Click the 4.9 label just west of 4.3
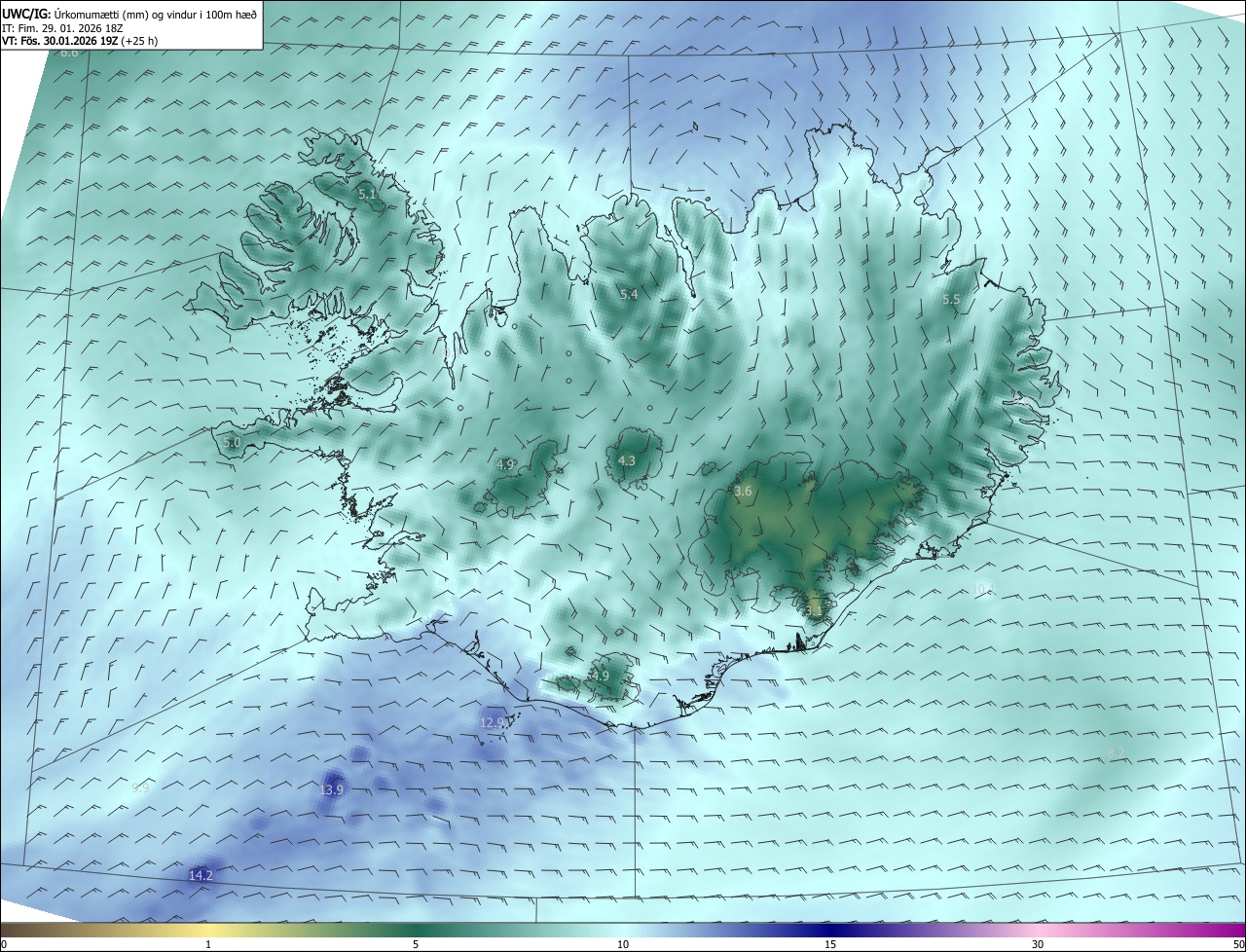 (x=504, y=464)
